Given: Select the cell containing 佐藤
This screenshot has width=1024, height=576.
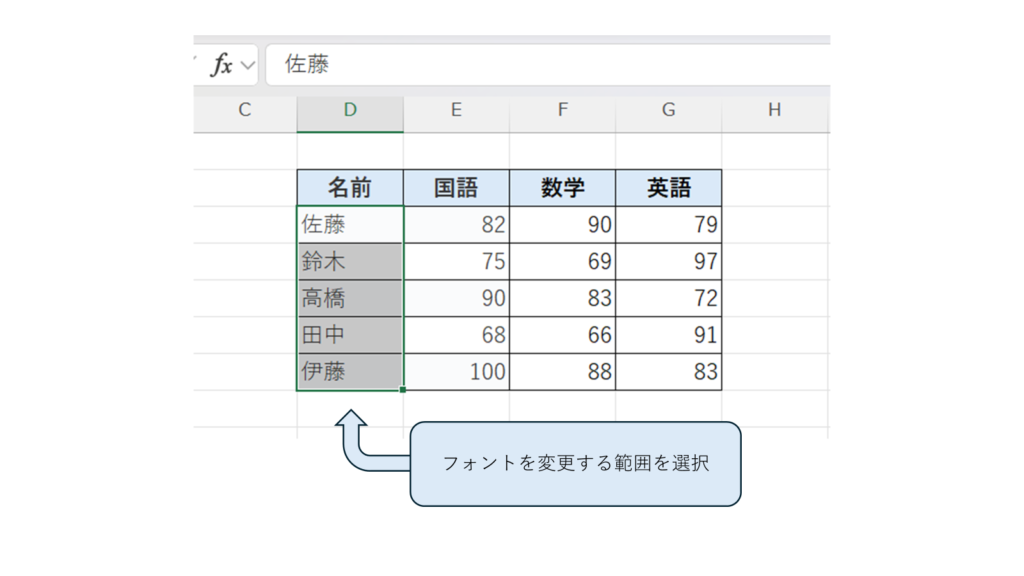Looking at the screenshot, I should (x=350, y=225).
